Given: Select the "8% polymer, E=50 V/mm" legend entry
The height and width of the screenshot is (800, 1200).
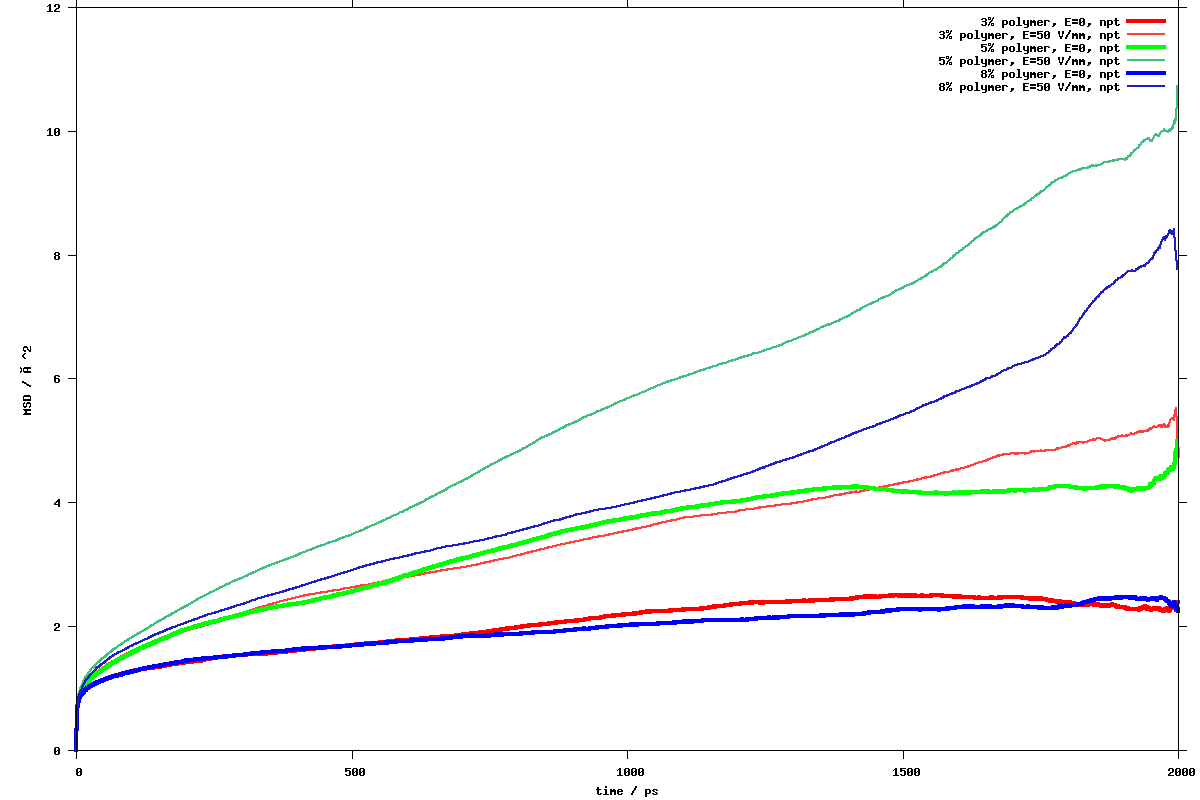Looking at the screenshot, I should pos(1029,87).
